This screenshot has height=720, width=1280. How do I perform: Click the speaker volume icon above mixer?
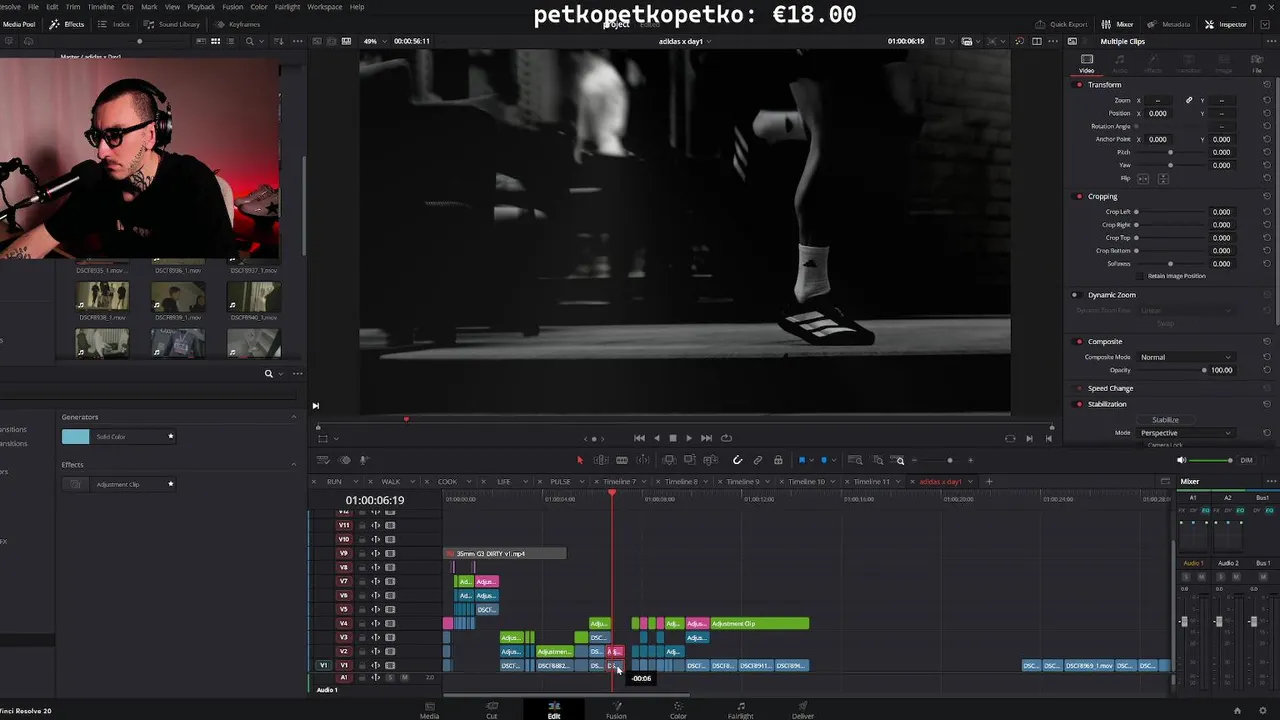click(x=1181, y=460)
